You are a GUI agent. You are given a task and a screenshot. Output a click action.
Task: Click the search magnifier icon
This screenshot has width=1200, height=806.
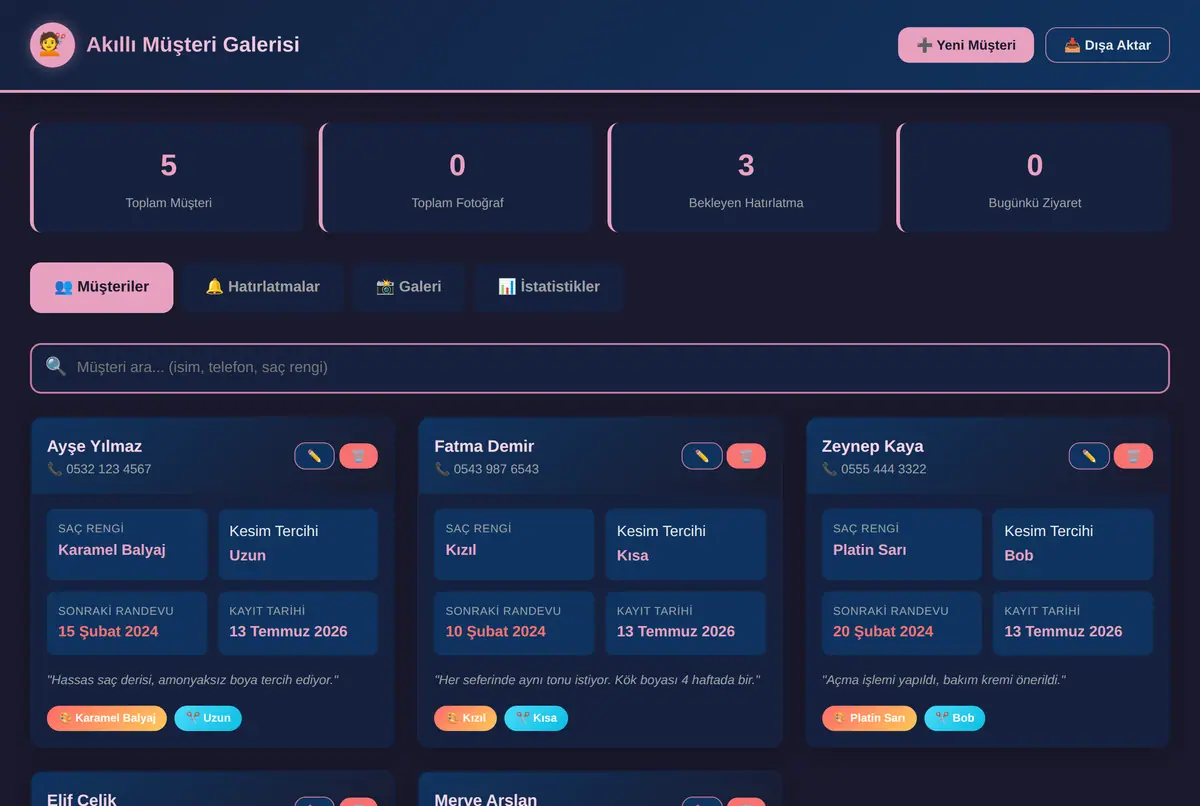(56, 367)
